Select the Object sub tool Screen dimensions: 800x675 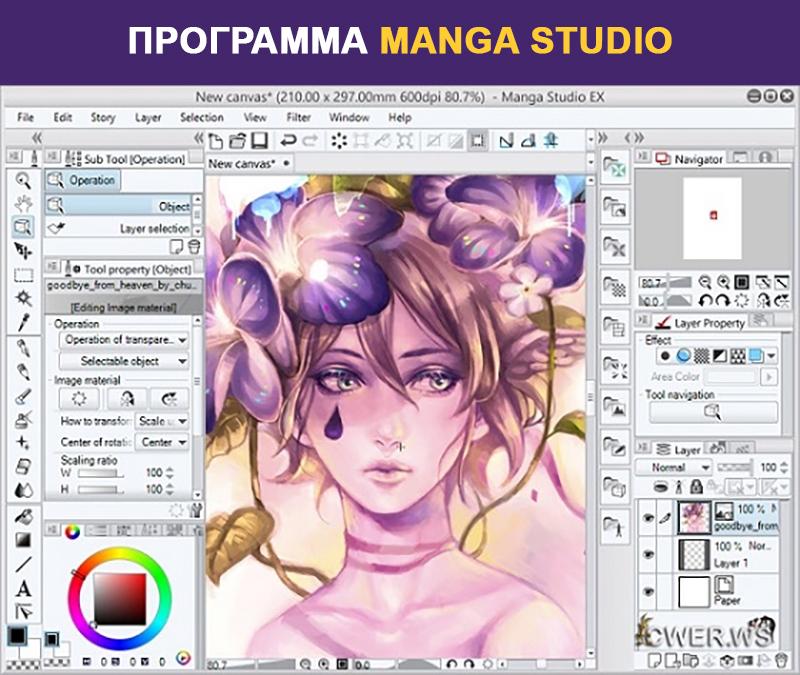click(x=119, y=206)
